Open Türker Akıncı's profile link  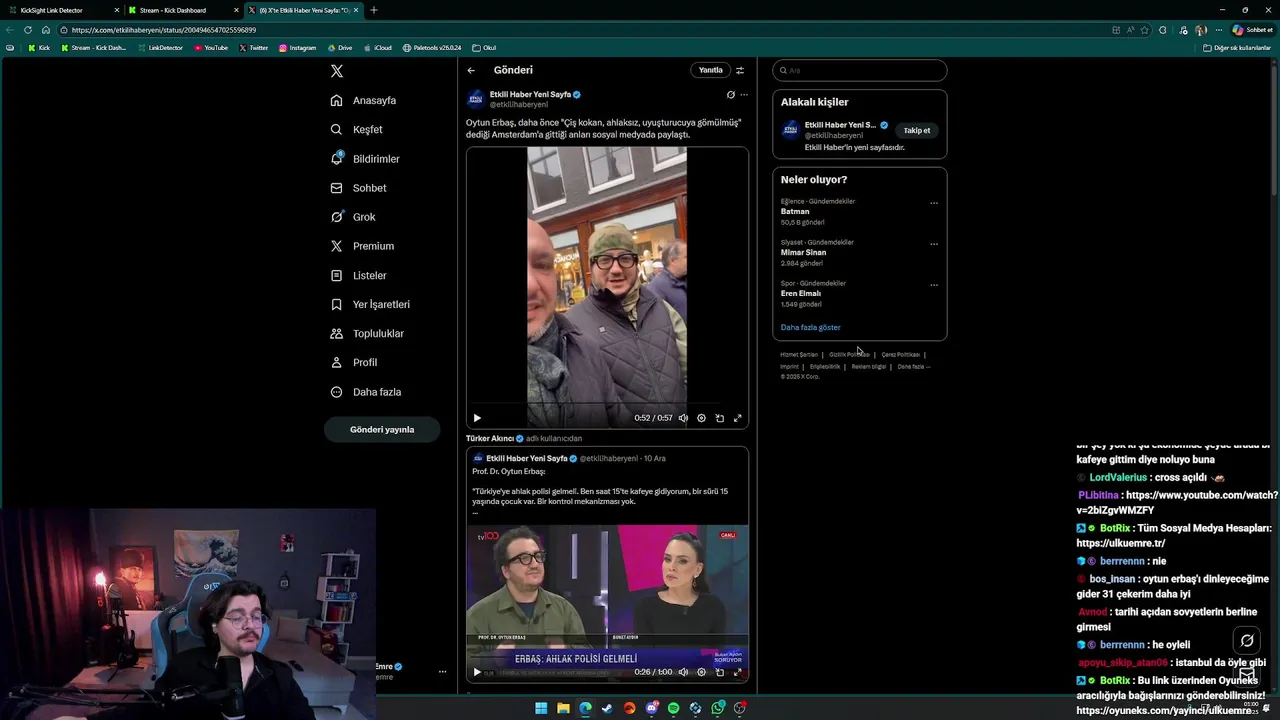pyautogui.click(x=490, y=438)
